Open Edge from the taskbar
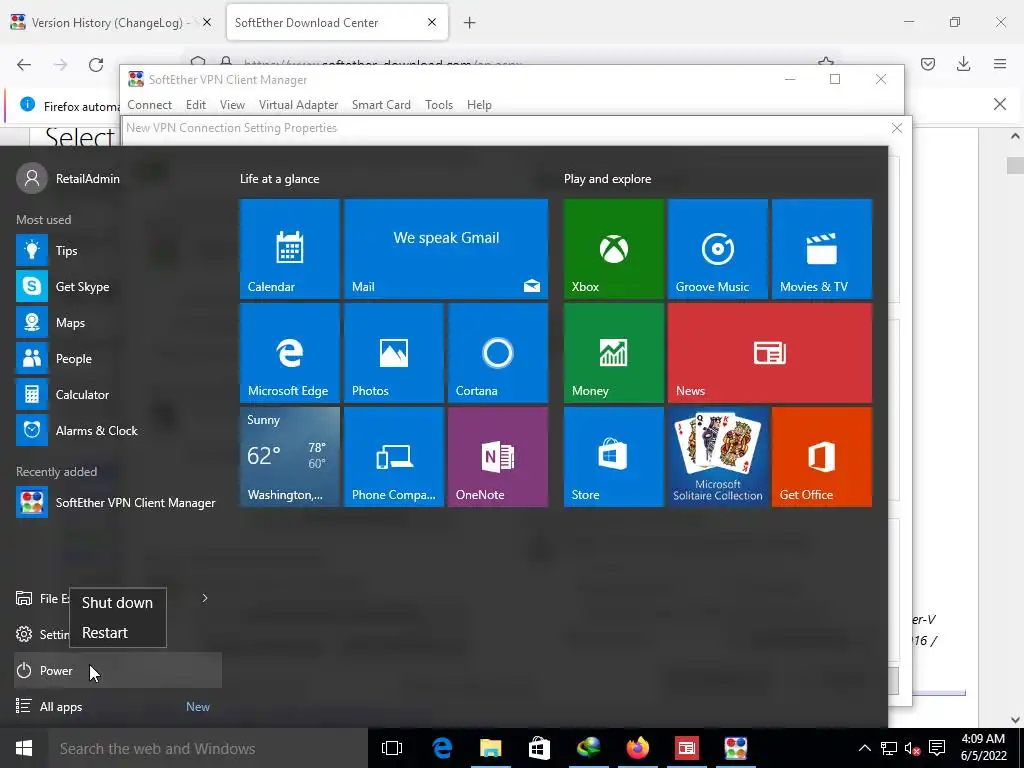The width and height of the screenshot is (1024, 768). [441, 748]
